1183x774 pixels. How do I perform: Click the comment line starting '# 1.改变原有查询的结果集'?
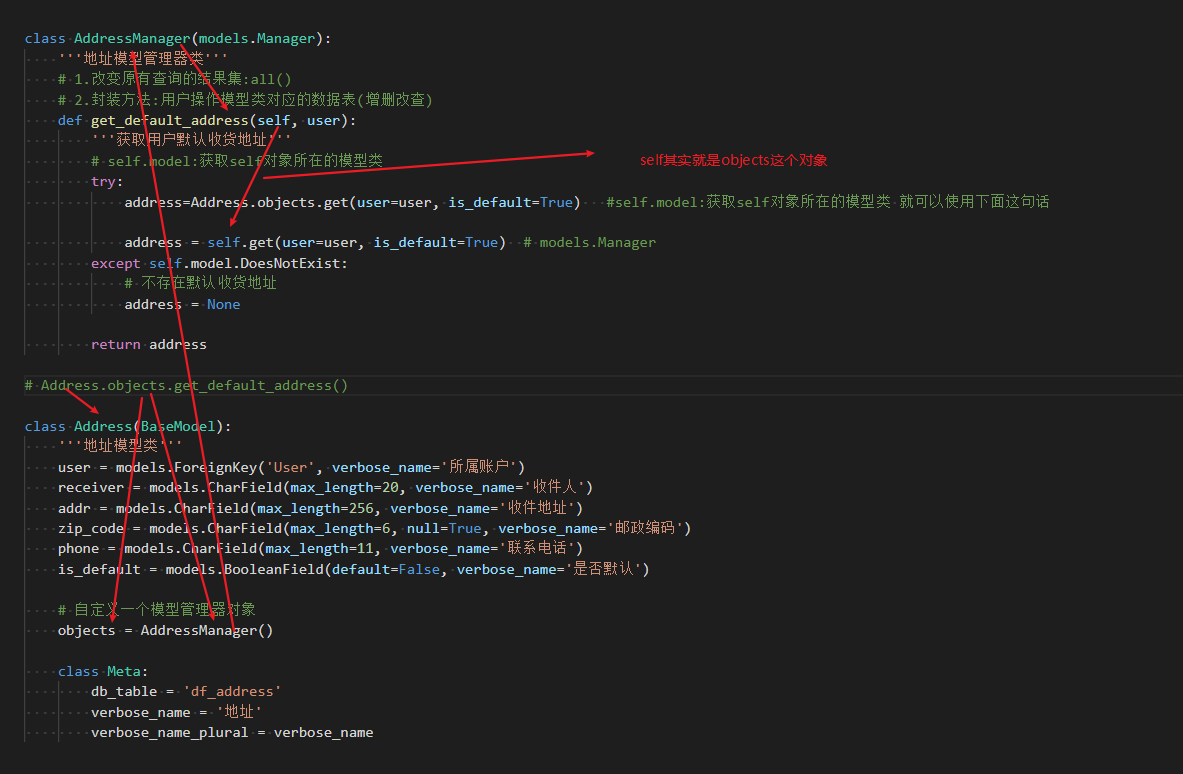tap(174, 79)
